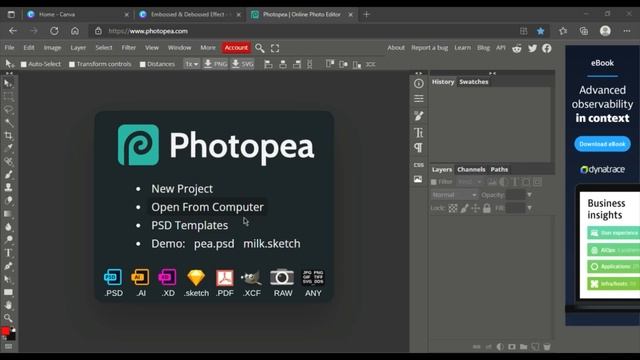Export as PNG button
Image resolution: width=640 pixels, height=360 pixels.
coord(215,64)
